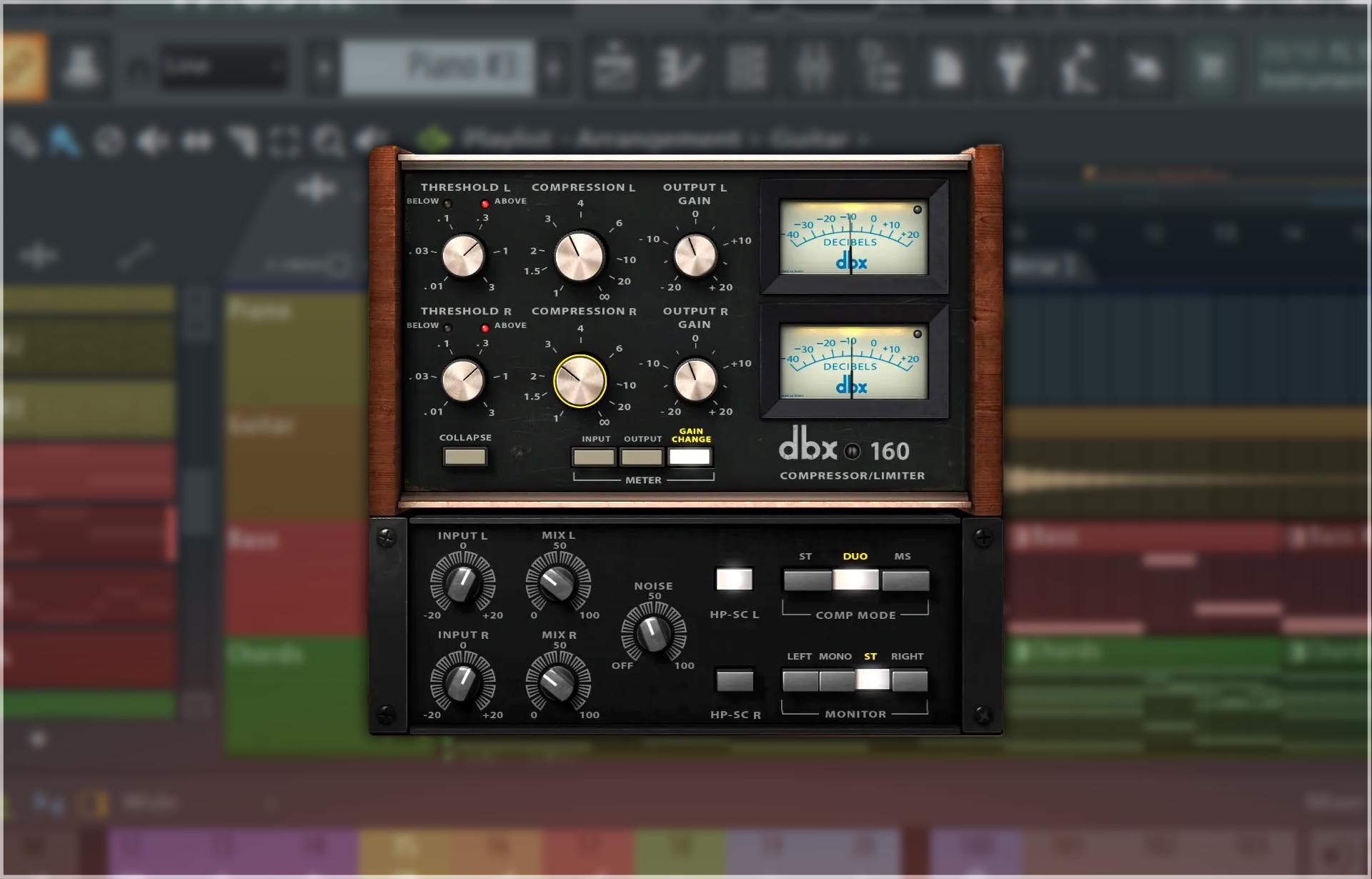Set comp mode to MS
The width and height of the screenshot is (1372, 879).
[905, 580]
